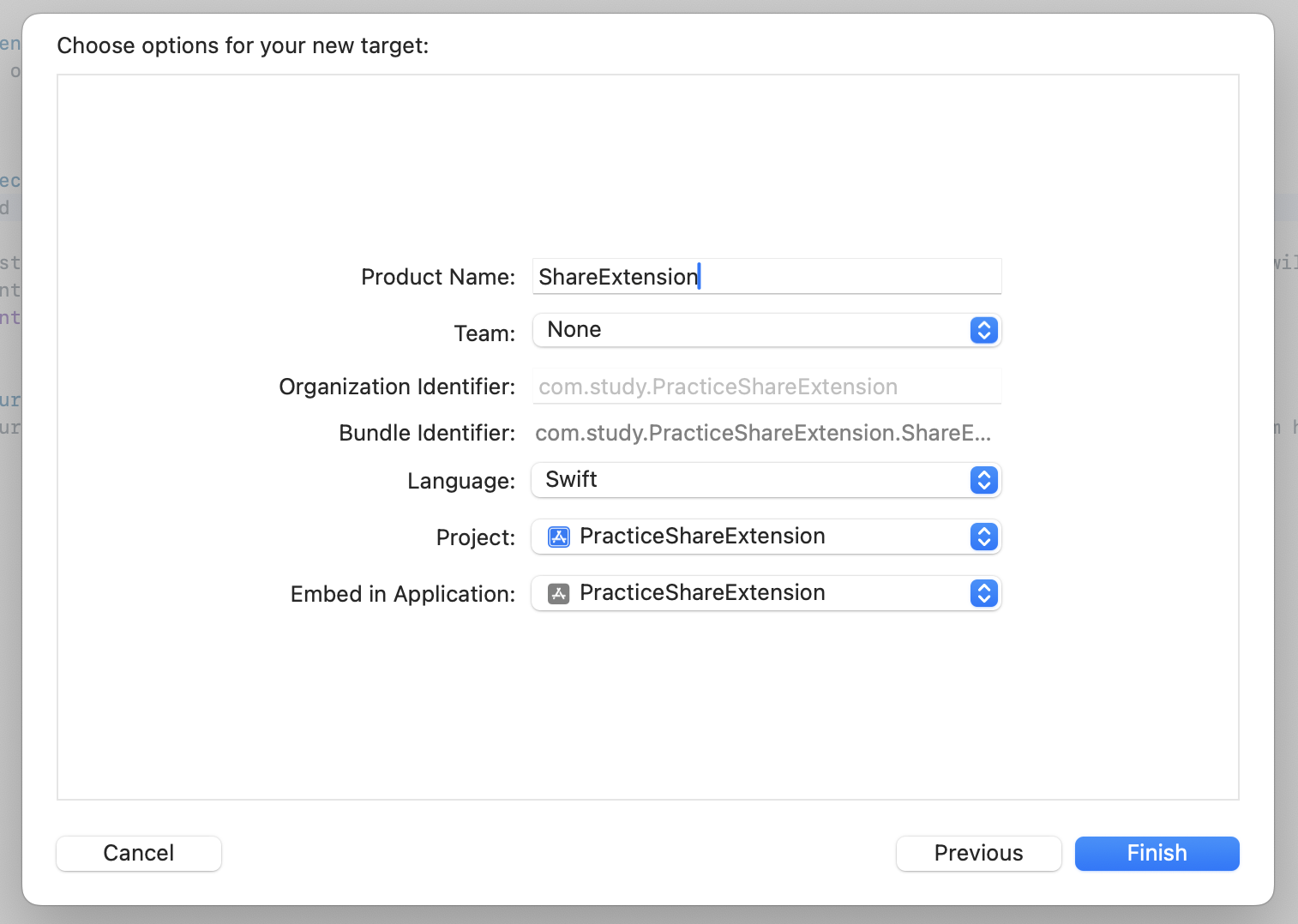Go back with the Previous button
Screen dimensions: 1298x924
click(x=978, y=853)
